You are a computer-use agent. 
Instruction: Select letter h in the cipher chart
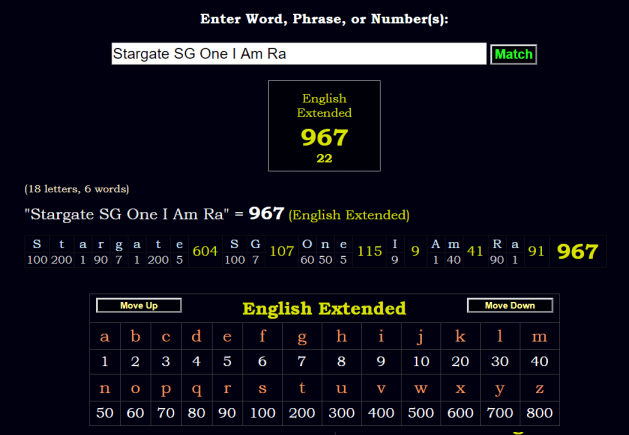[x=341, y=336]
